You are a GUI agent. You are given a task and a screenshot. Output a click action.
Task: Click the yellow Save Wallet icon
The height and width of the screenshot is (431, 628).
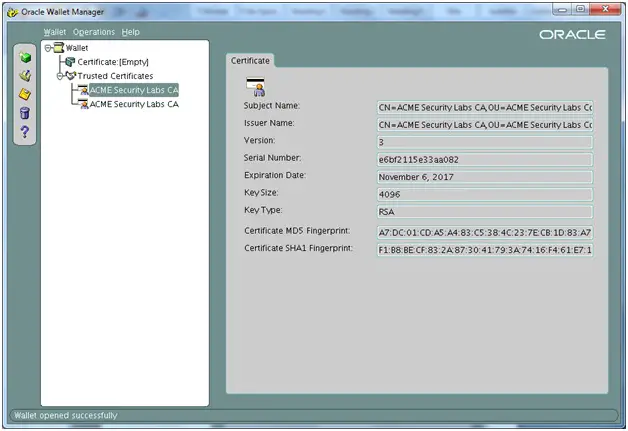click(x=25, y=95)
